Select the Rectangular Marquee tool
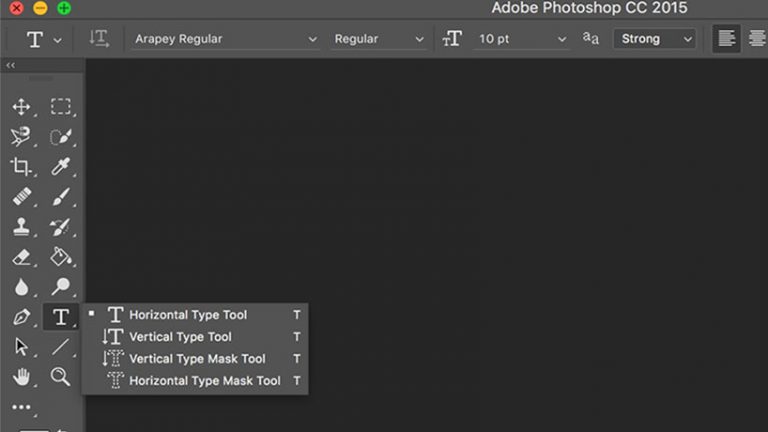Viewport: 768px width, 432px height. click(61, 107)
